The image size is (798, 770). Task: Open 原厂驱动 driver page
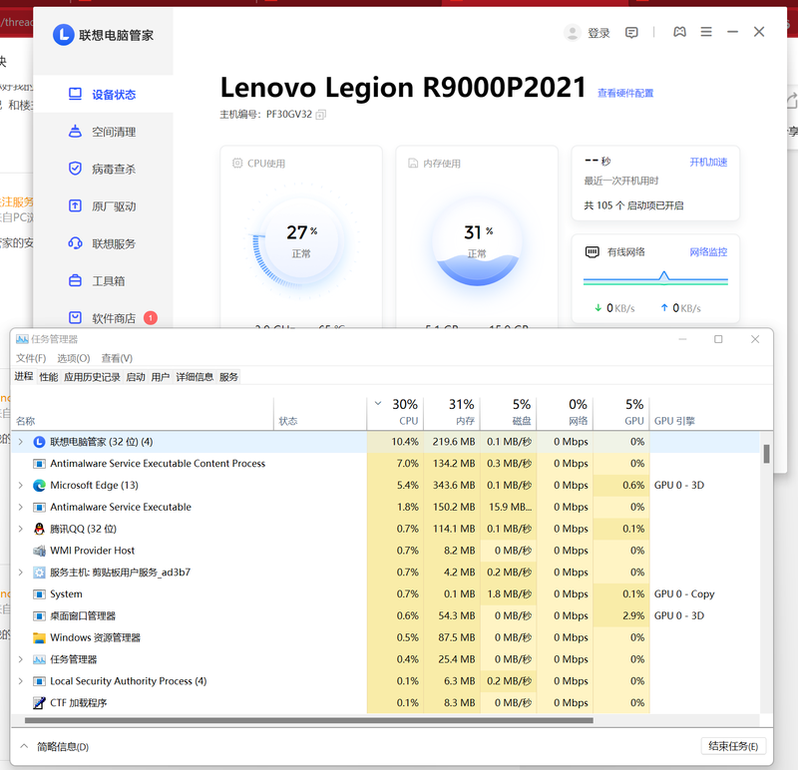[x=75, y=206]
